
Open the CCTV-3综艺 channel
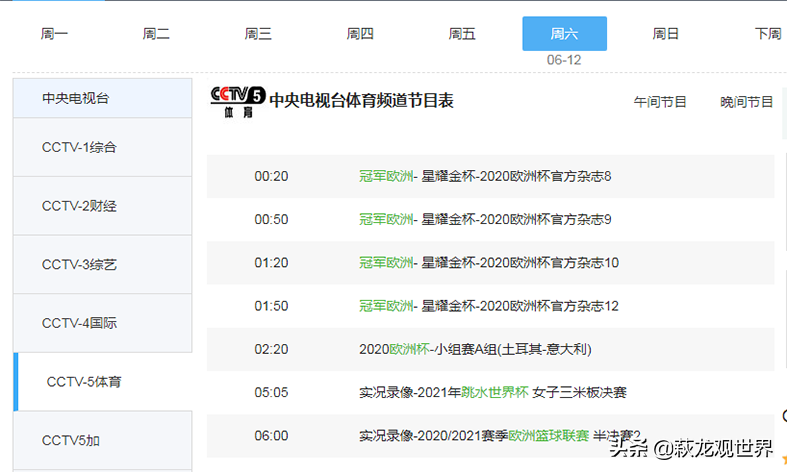(102, 265)
